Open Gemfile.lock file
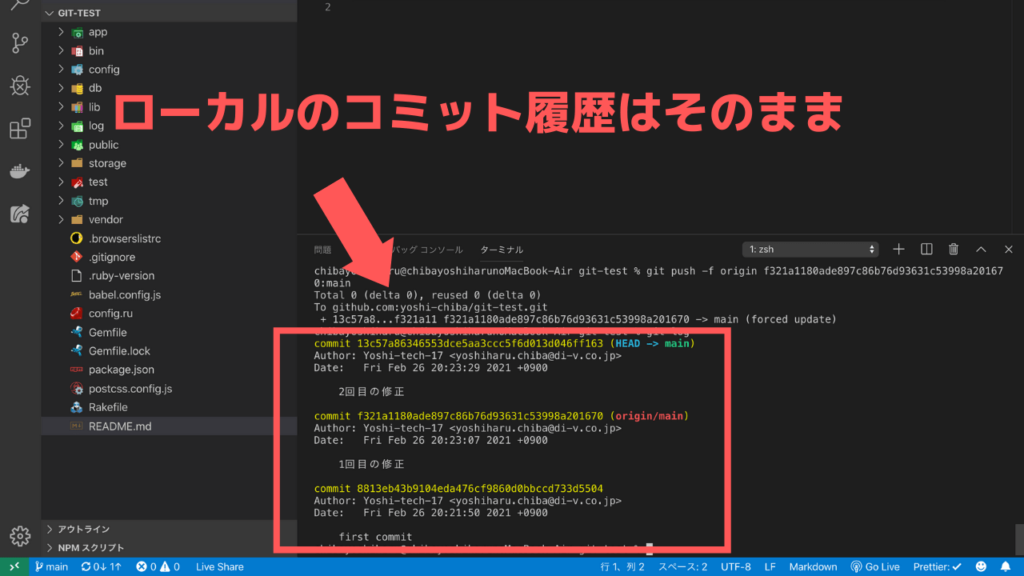Image resolution: width=1024 pixels, height=576 pixels. tap(168, 351)
